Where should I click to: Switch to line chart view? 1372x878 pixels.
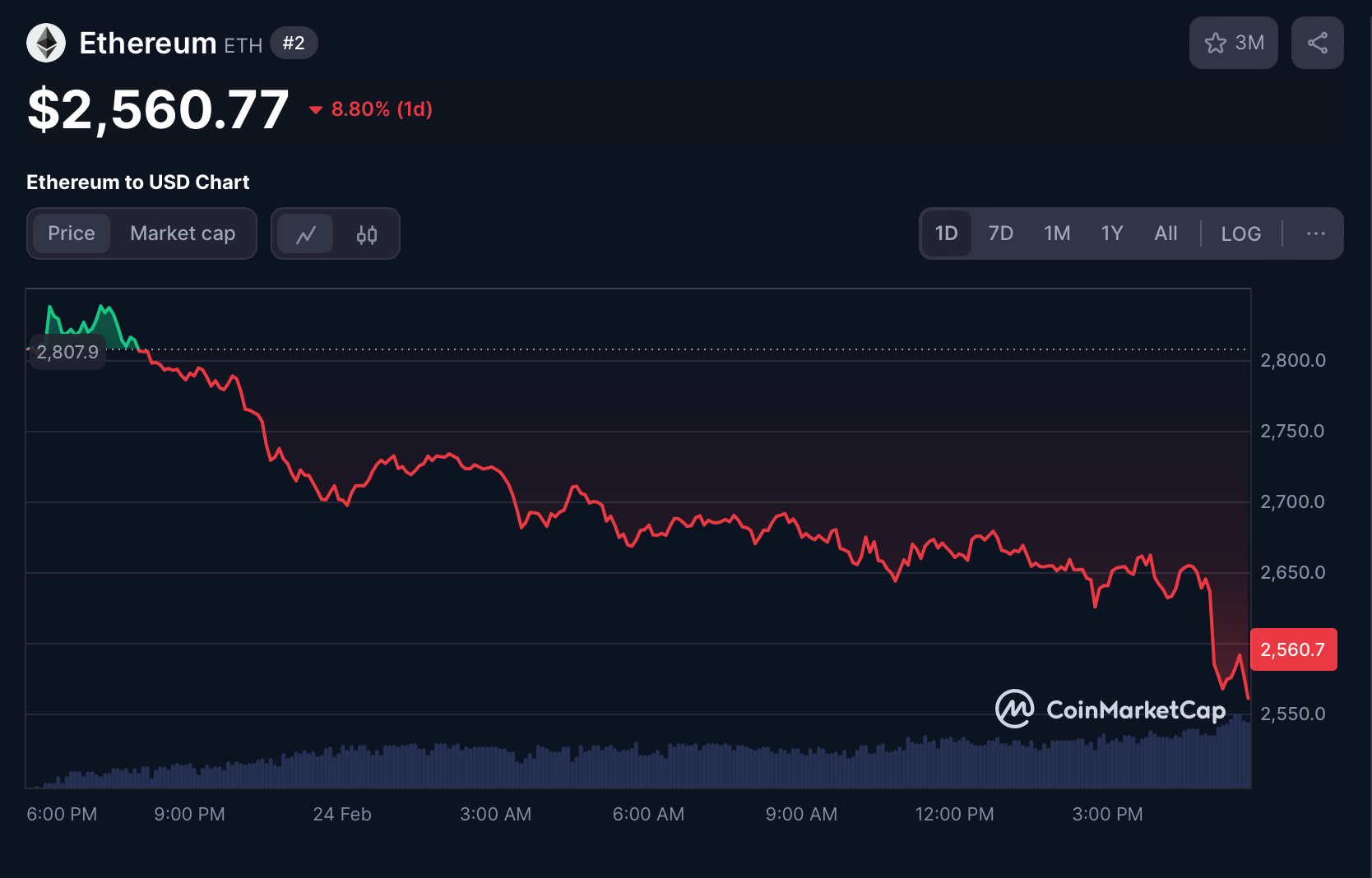305,234
